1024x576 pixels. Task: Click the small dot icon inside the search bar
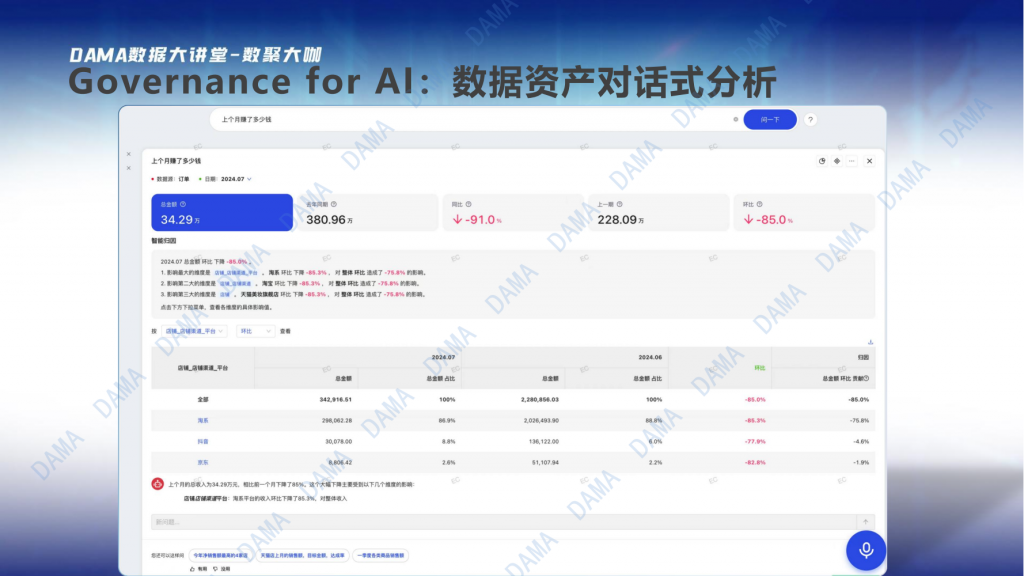click(735, 120)
